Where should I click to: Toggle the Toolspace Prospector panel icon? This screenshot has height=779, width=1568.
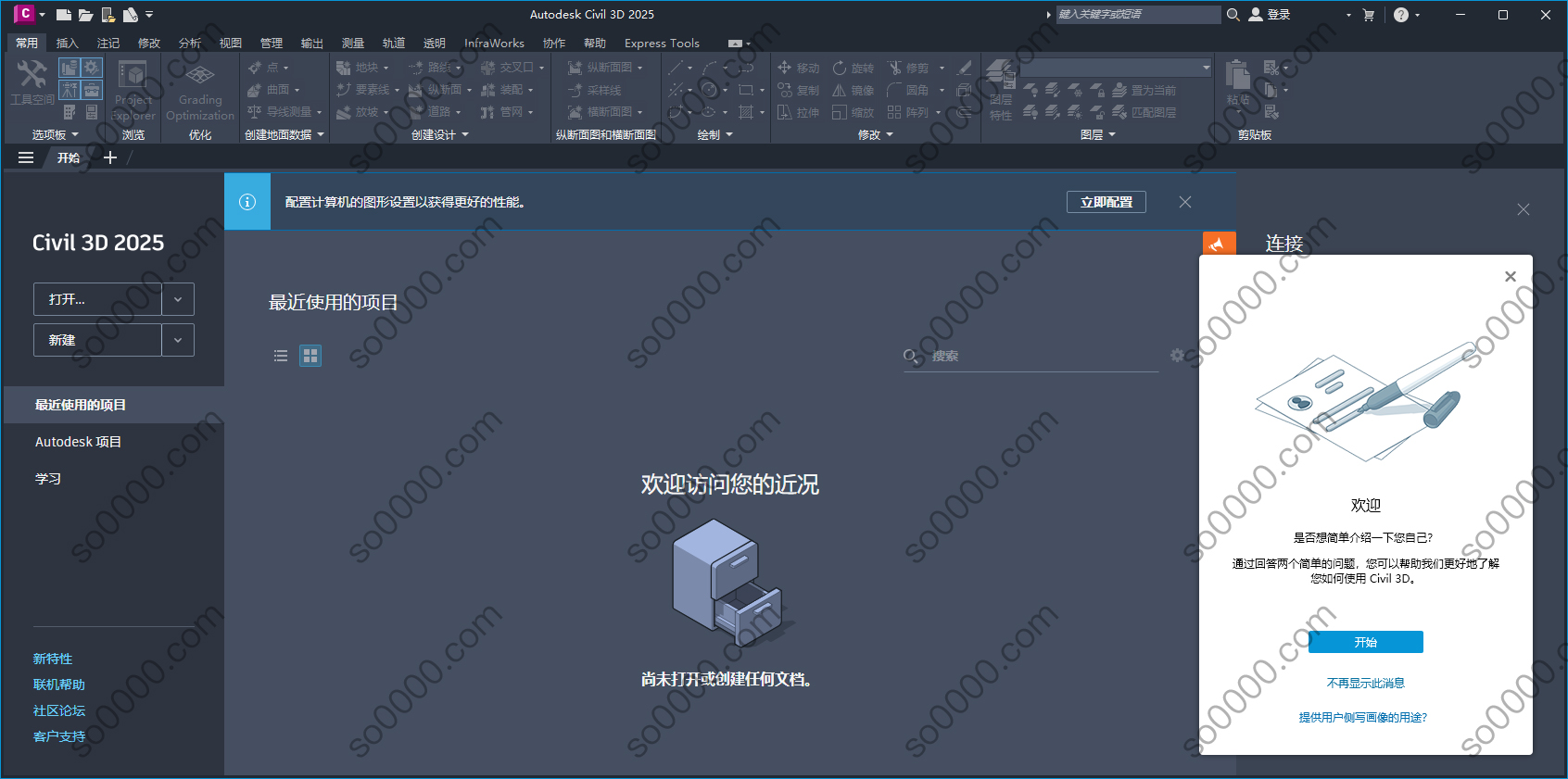tap(69, 68)
